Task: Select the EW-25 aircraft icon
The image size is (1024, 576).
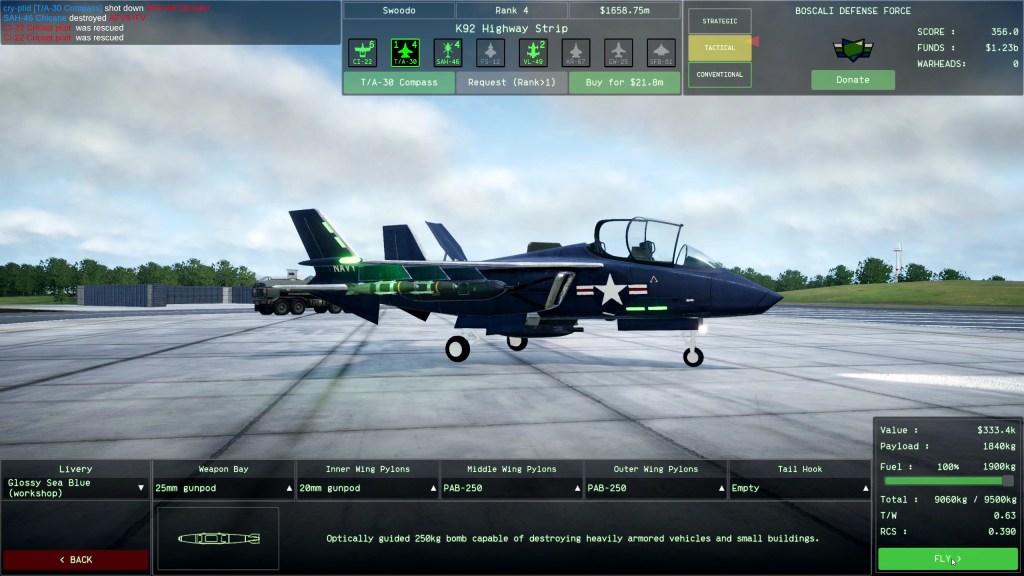Action: point(618,53)
